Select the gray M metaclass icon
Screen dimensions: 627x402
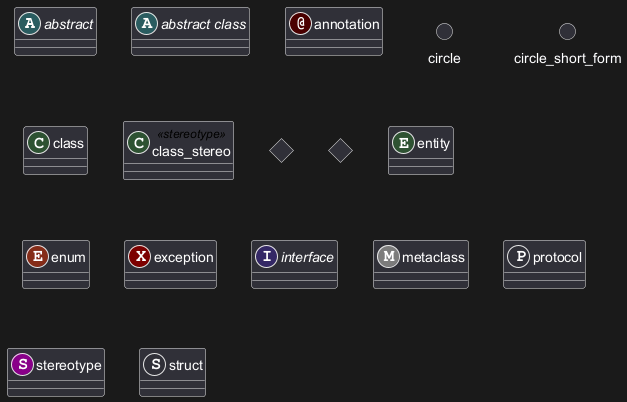coord(389,257)
